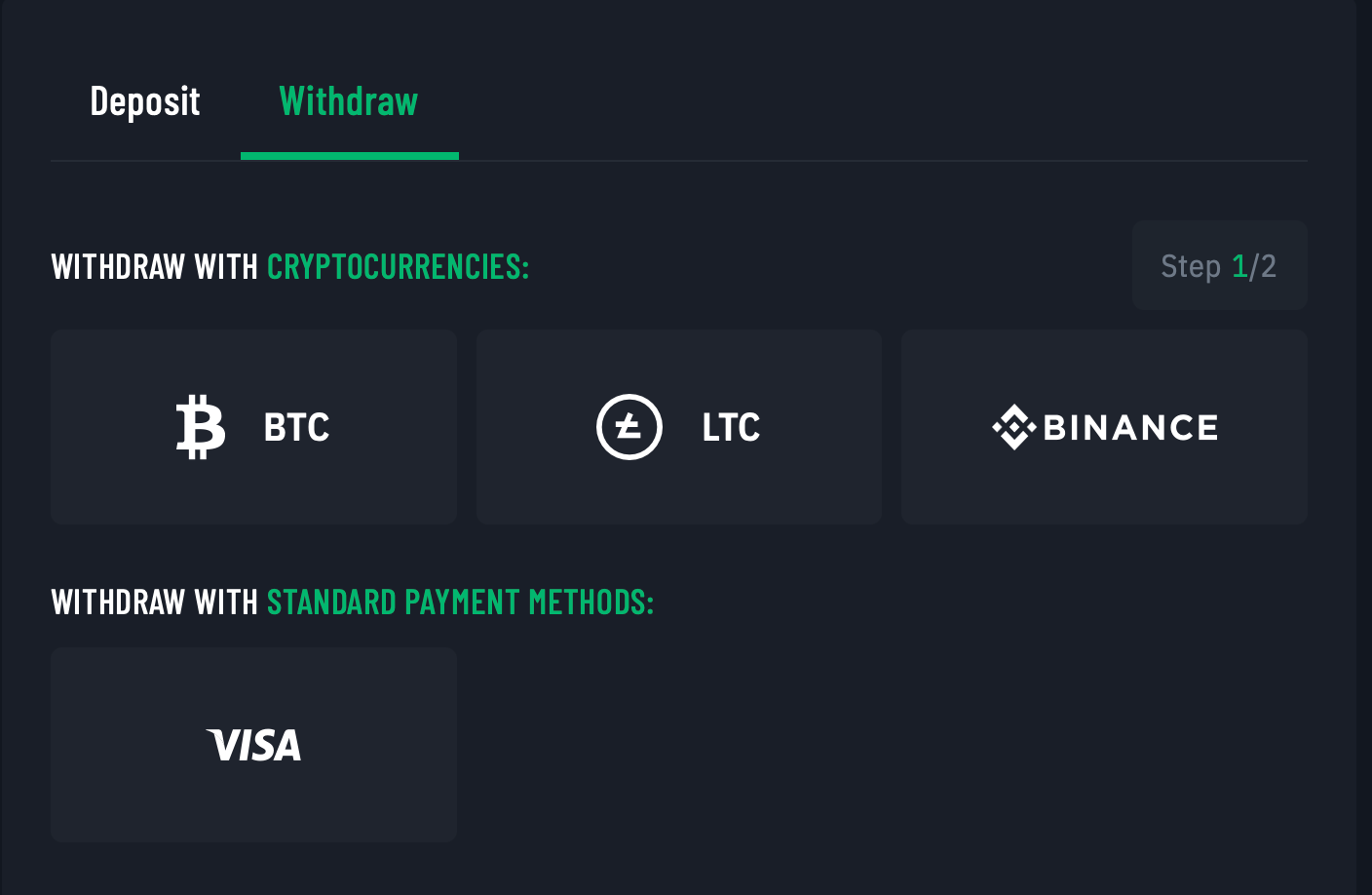Click the BTC text label
Viewport: 1372px width, 895px height.
pyautogui.click(x=296, y=427)
